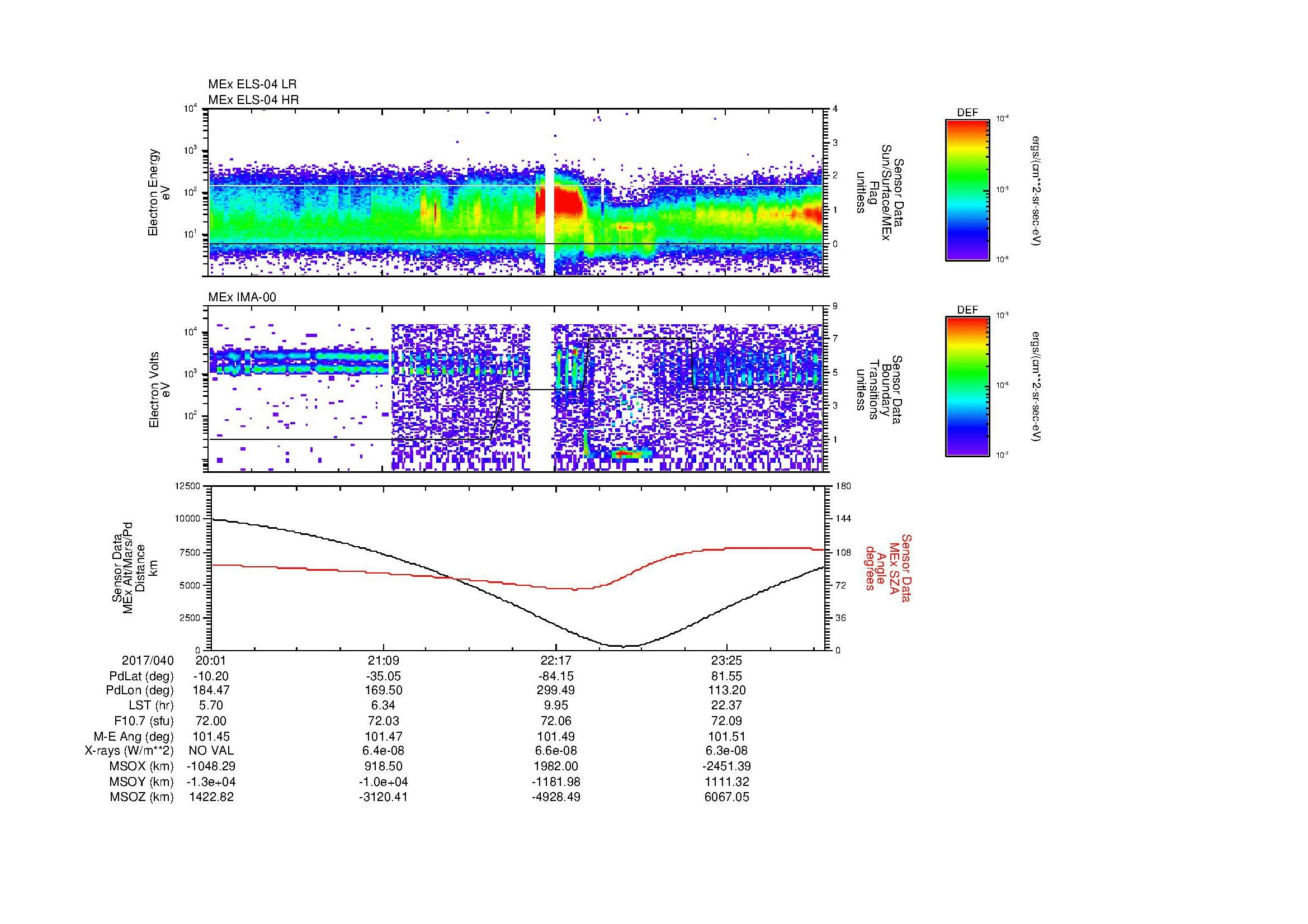
Task: Click the F10.7 value '72.09'
Action: [x=727, y=721]
